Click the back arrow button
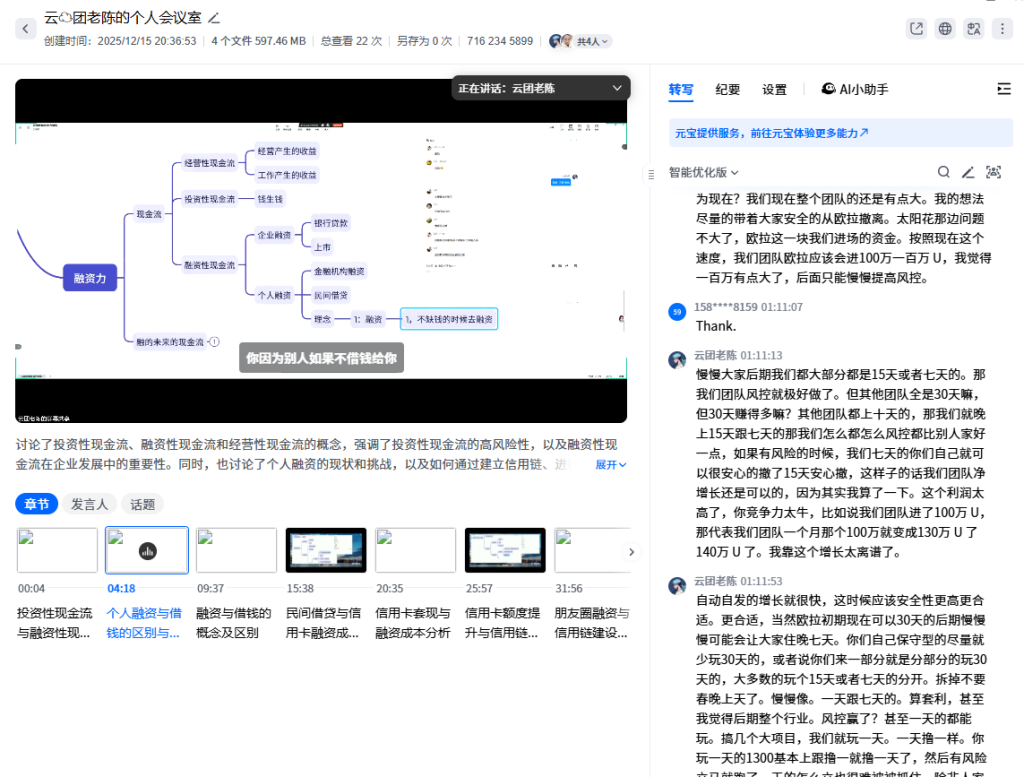The width and height of the screenshot is (1024, 777). 26,28
